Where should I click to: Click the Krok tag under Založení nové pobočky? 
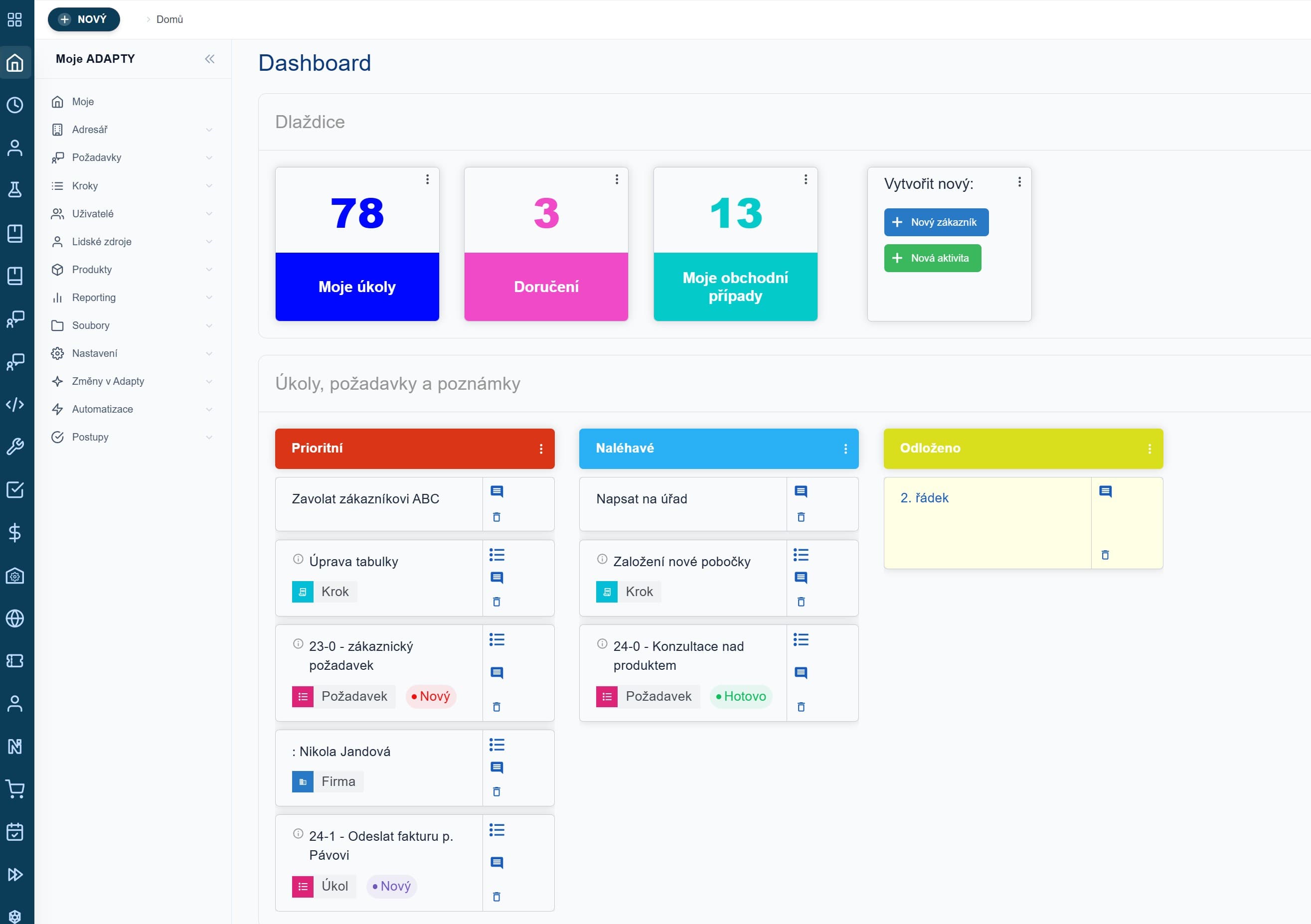[628, 591]
